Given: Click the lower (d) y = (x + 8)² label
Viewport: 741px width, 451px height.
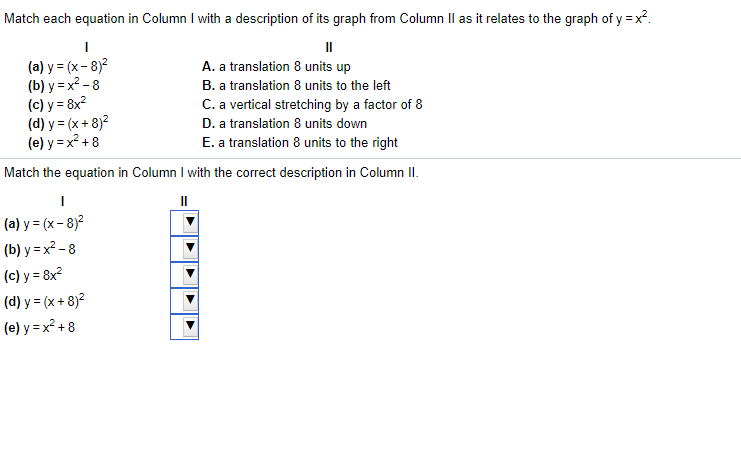Looking at the screenshot, I should (x=44, y=301).
